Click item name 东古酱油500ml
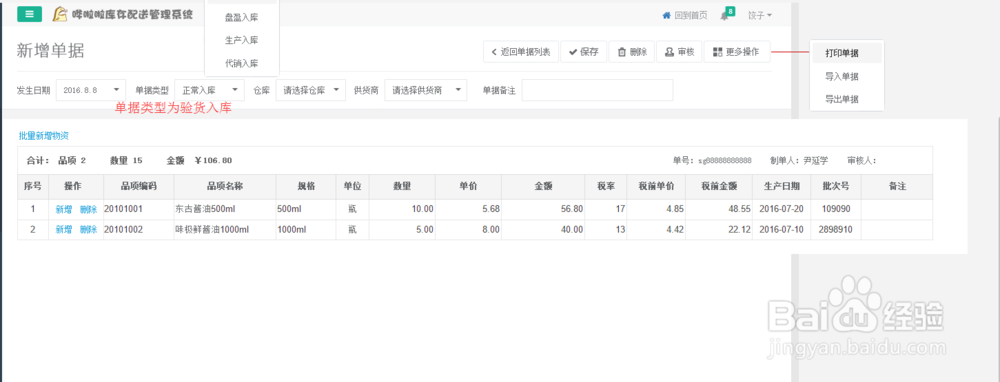The width and height of the screenshot is (1000, 382). click(x=224, y=209)
